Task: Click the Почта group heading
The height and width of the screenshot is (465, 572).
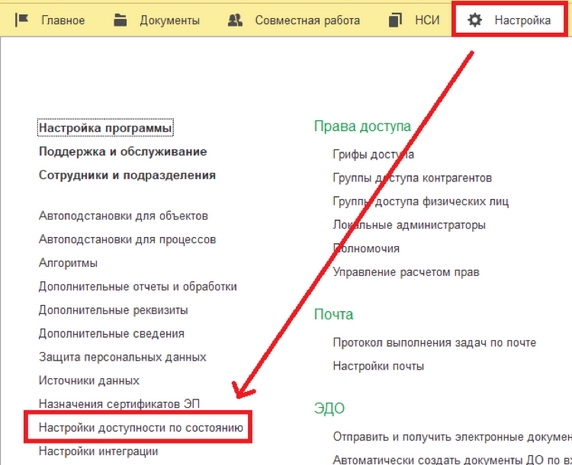Action: [334, 314]
